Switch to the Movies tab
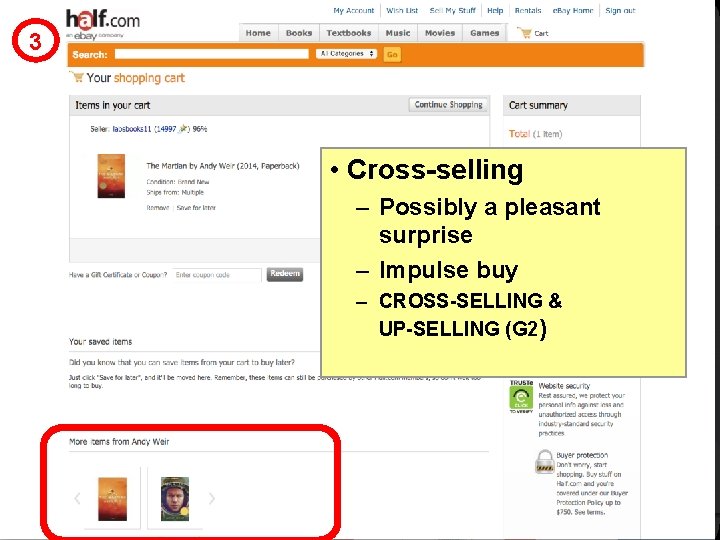The width and height of the screenshot is (720, 540). pos(440,33)
